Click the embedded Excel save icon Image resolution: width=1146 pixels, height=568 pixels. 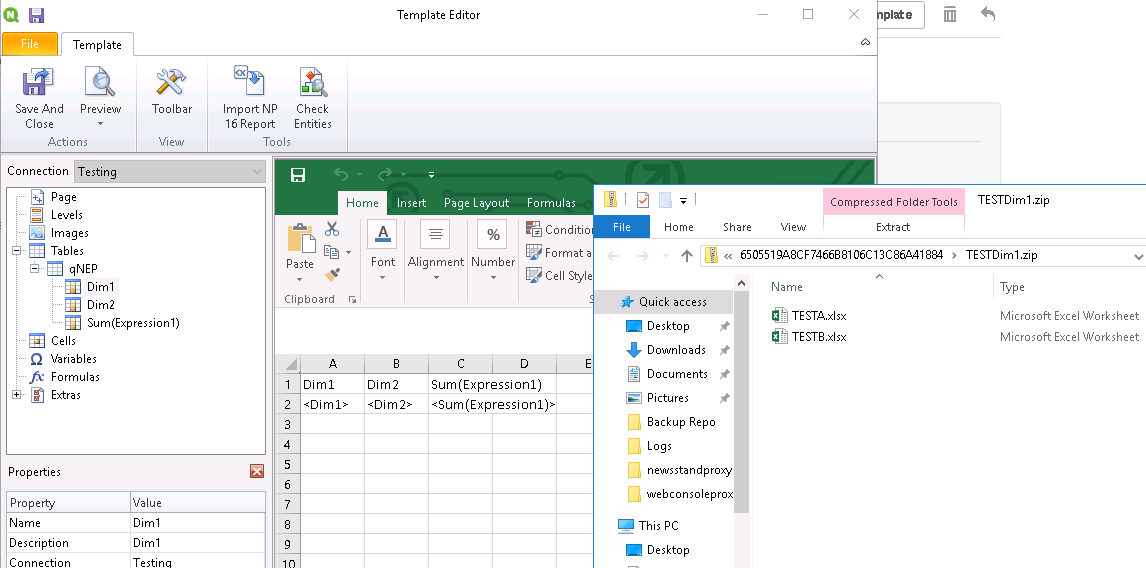point(298,175)
